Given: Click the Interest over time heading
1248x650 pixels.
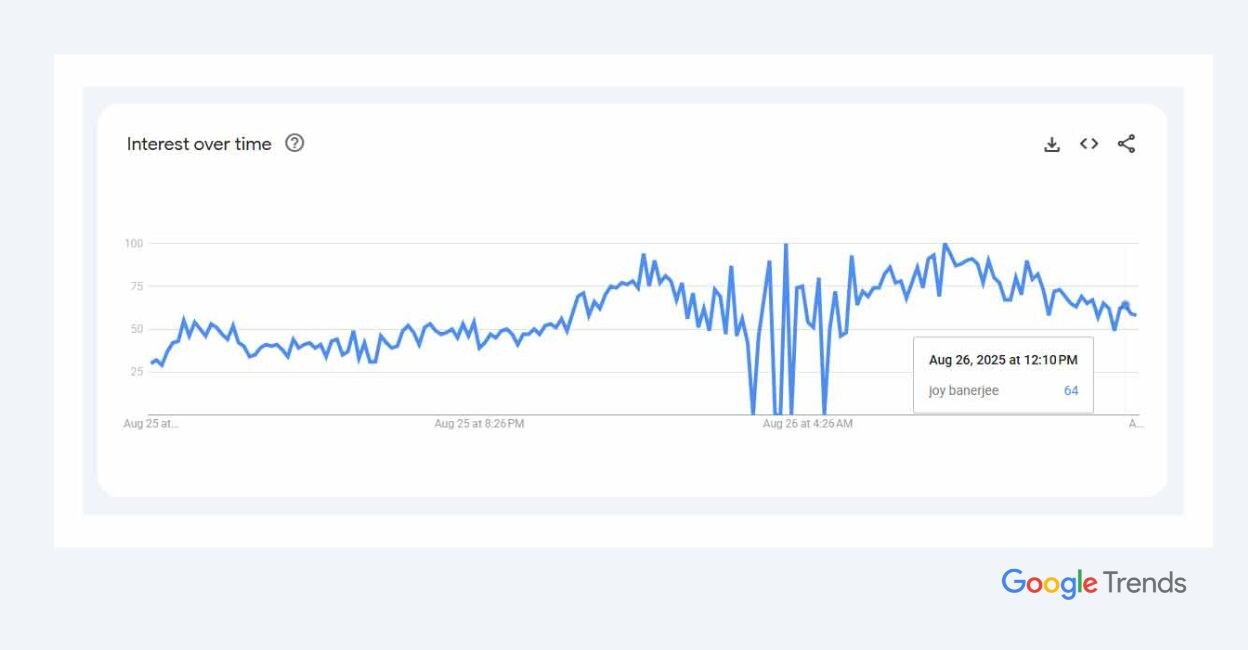Looking at the screenshot, I should point(199,144).
